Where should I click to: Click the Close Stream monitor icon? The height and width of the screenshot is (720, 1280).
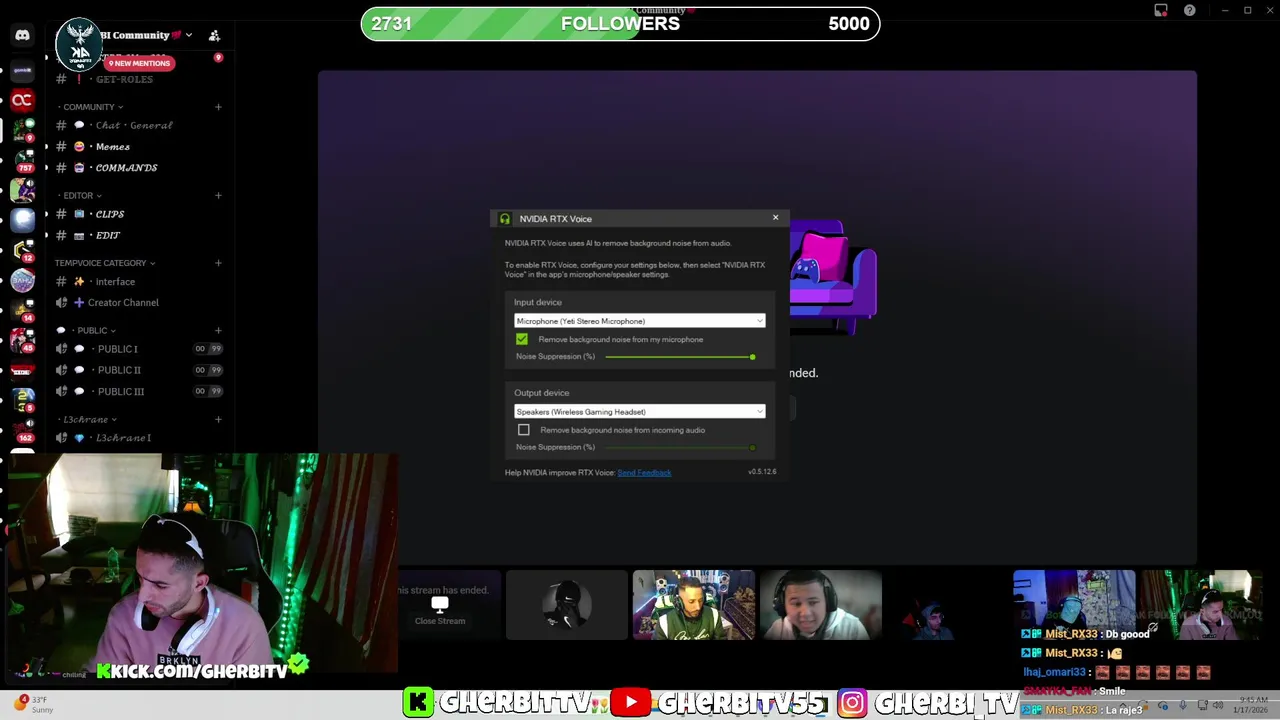click(440, 604)
